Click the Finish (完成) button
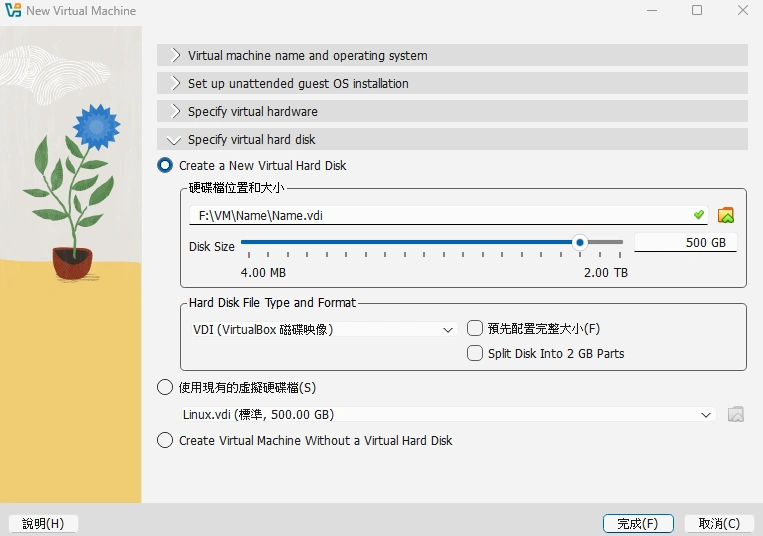Screen dimensions: 763x536 (x=638, y=523)
